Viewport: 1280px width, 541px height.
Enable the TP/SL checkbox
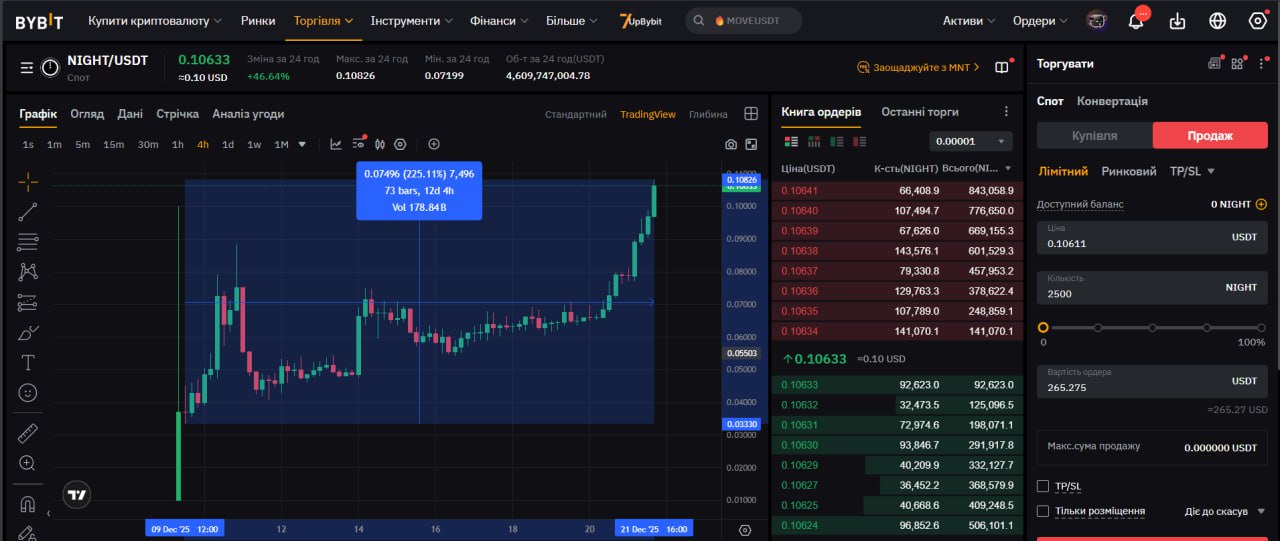pos(1043,486)
